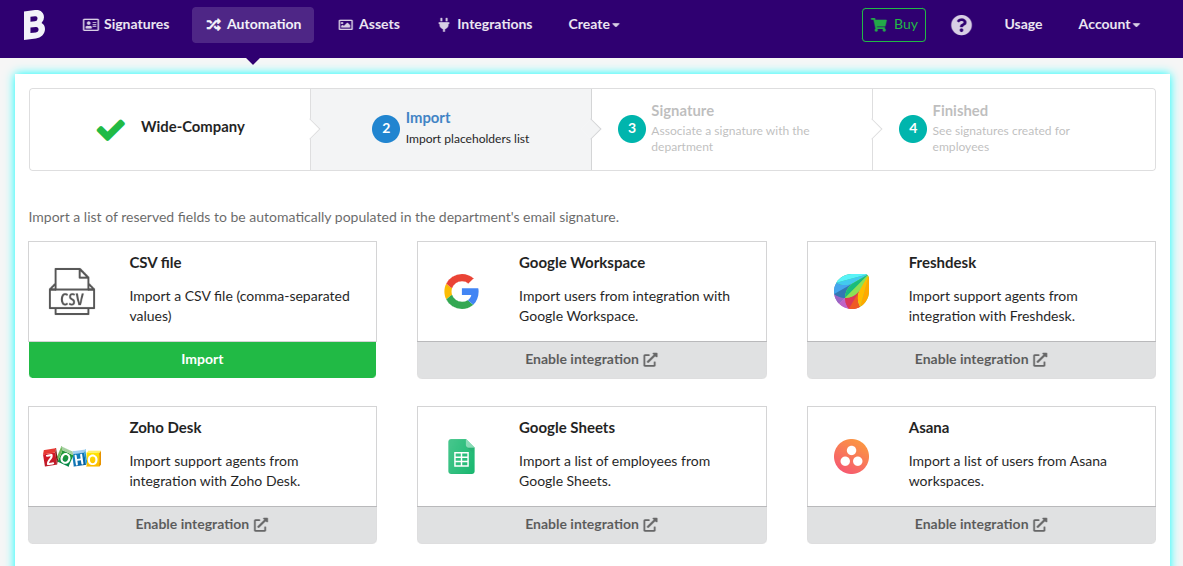Click the CSV file card title
Screen dimensions: 1183x566
point(155,263)
